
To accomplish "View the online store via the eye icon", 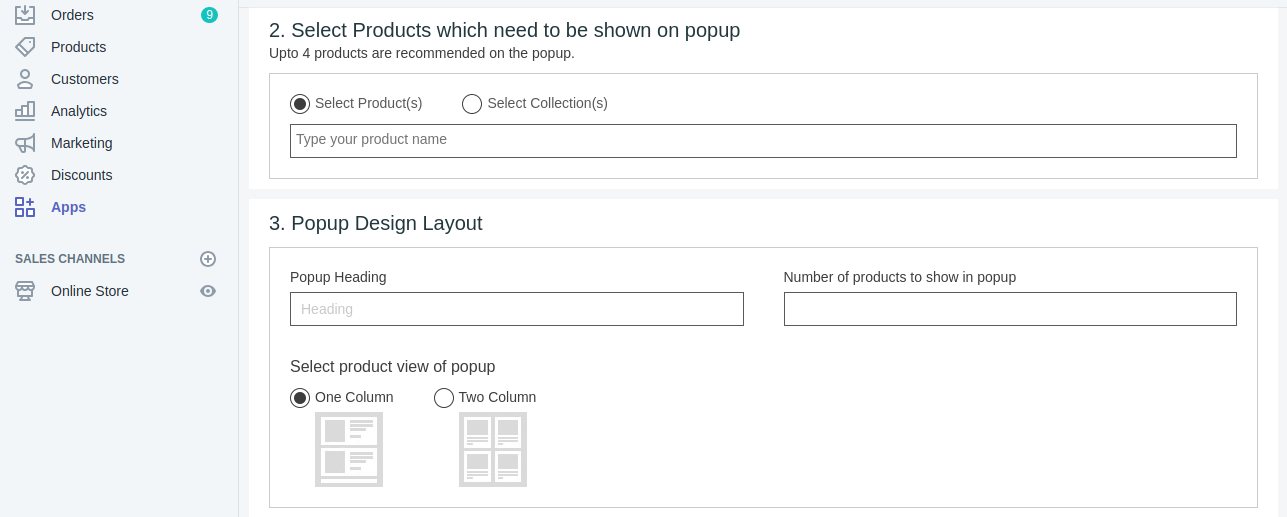I will (208, 291).
